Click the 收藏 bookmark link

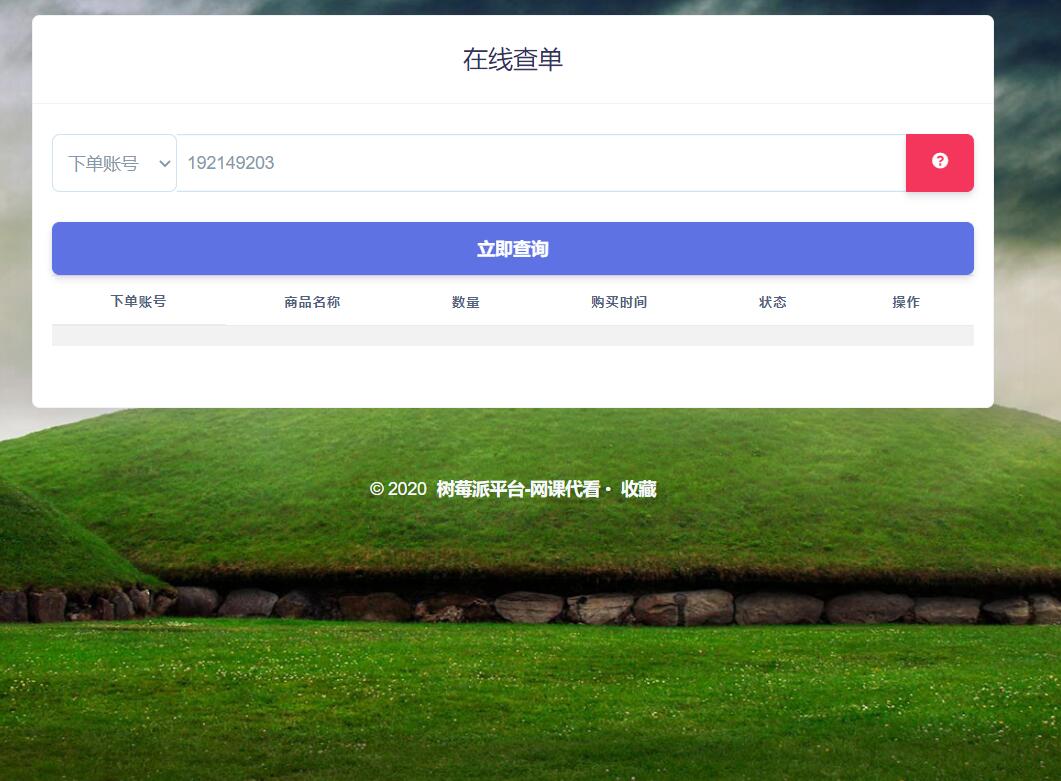click(640, 490)
